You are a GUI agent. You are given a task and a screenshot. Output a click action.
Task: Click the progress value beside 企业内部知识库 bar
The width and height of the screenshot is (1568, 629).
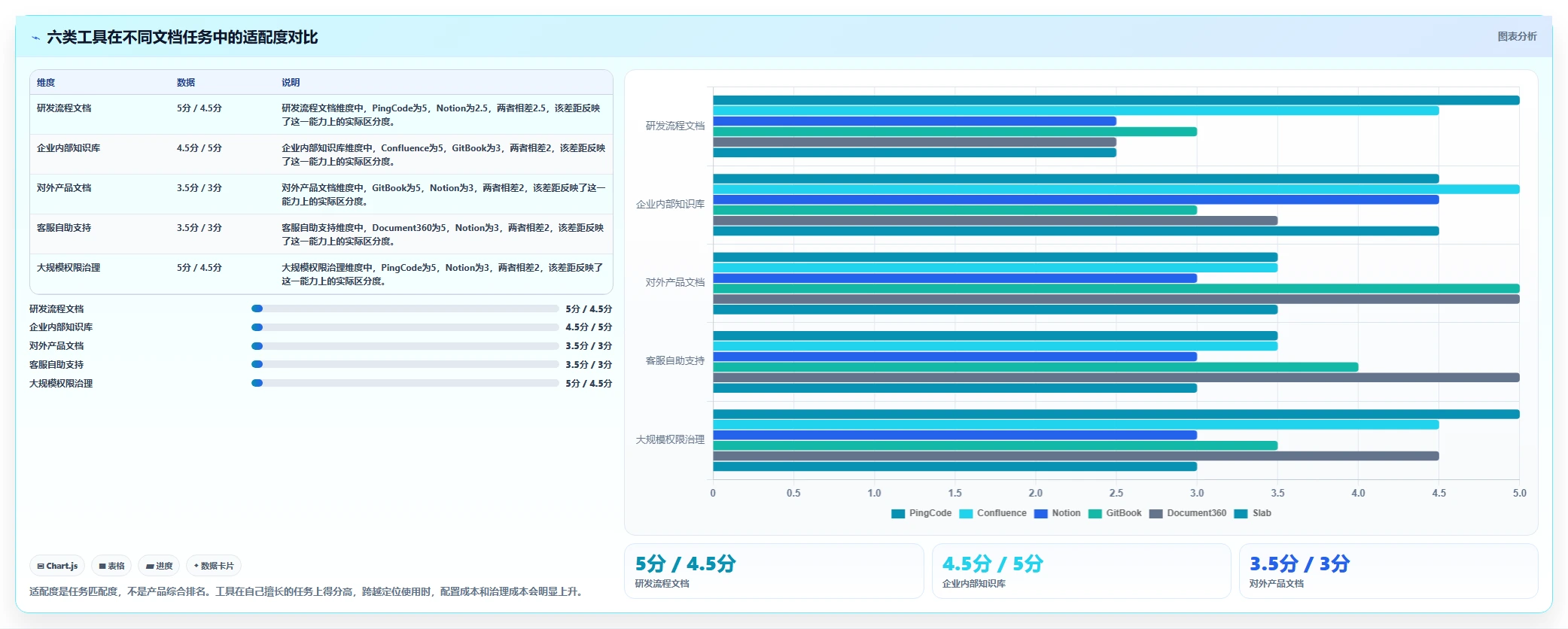coord(589,327)
